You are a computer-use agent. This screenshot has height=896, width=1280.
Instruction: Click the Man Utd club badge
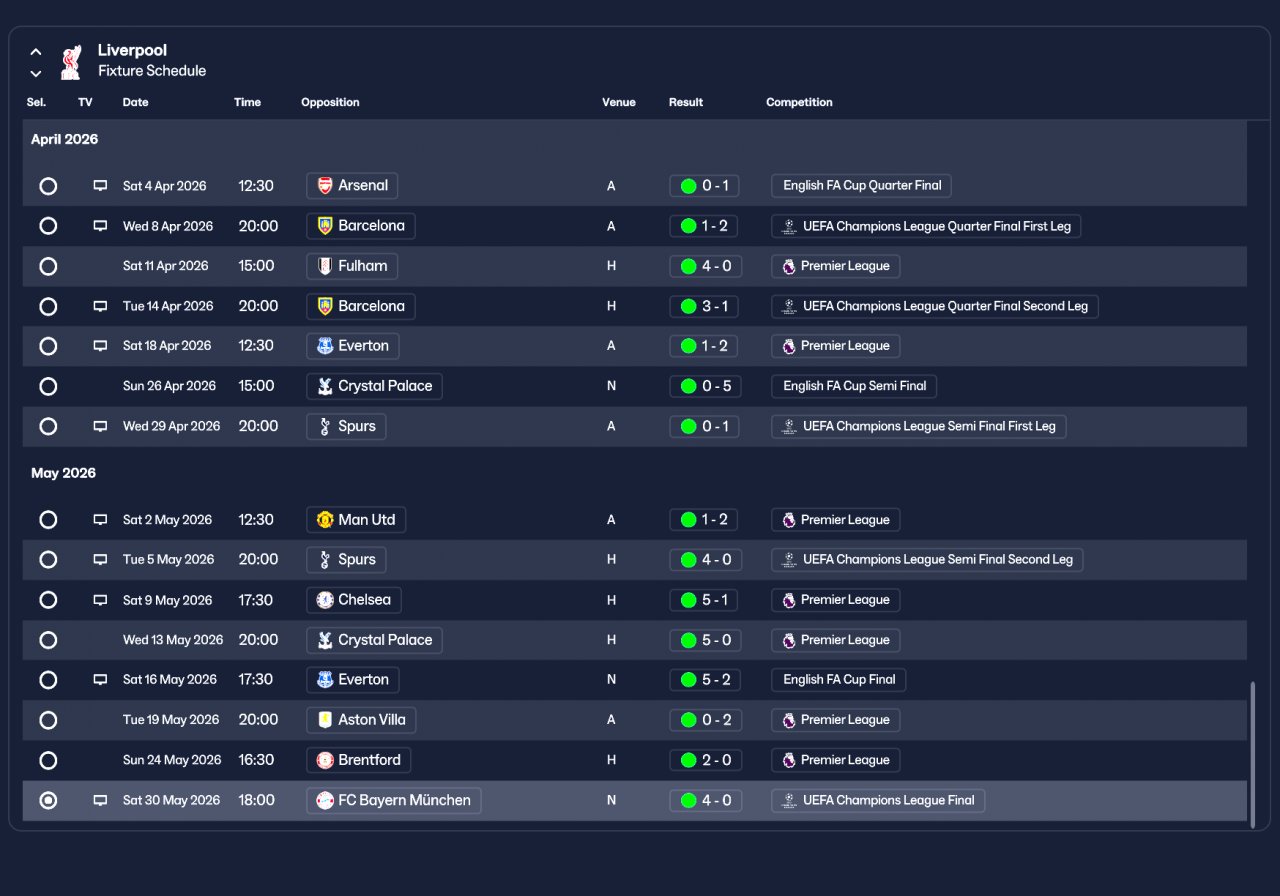pyautogui.click(x=325, y=520)
